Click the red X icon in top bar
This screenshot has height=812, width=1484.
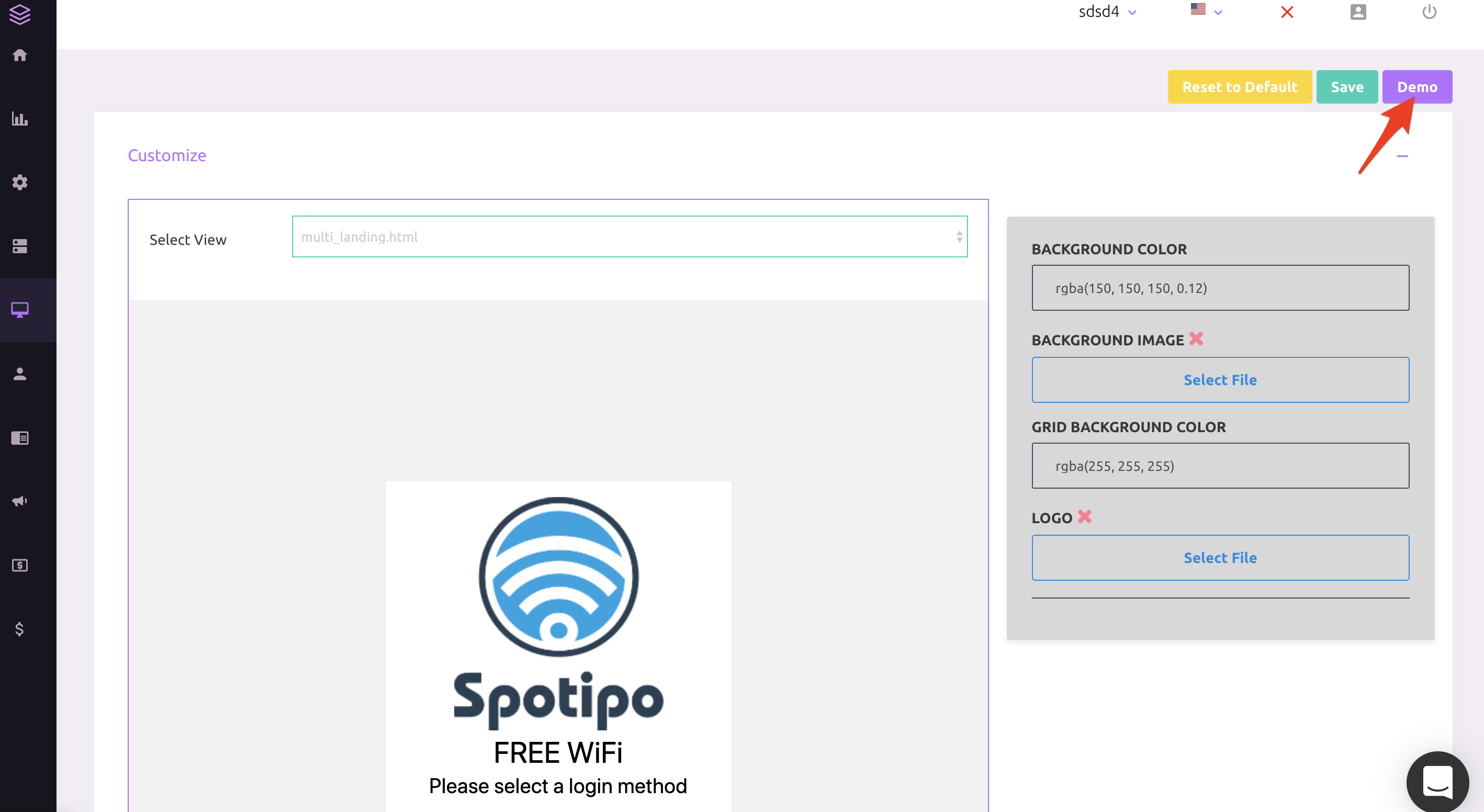click(1286, 12)
